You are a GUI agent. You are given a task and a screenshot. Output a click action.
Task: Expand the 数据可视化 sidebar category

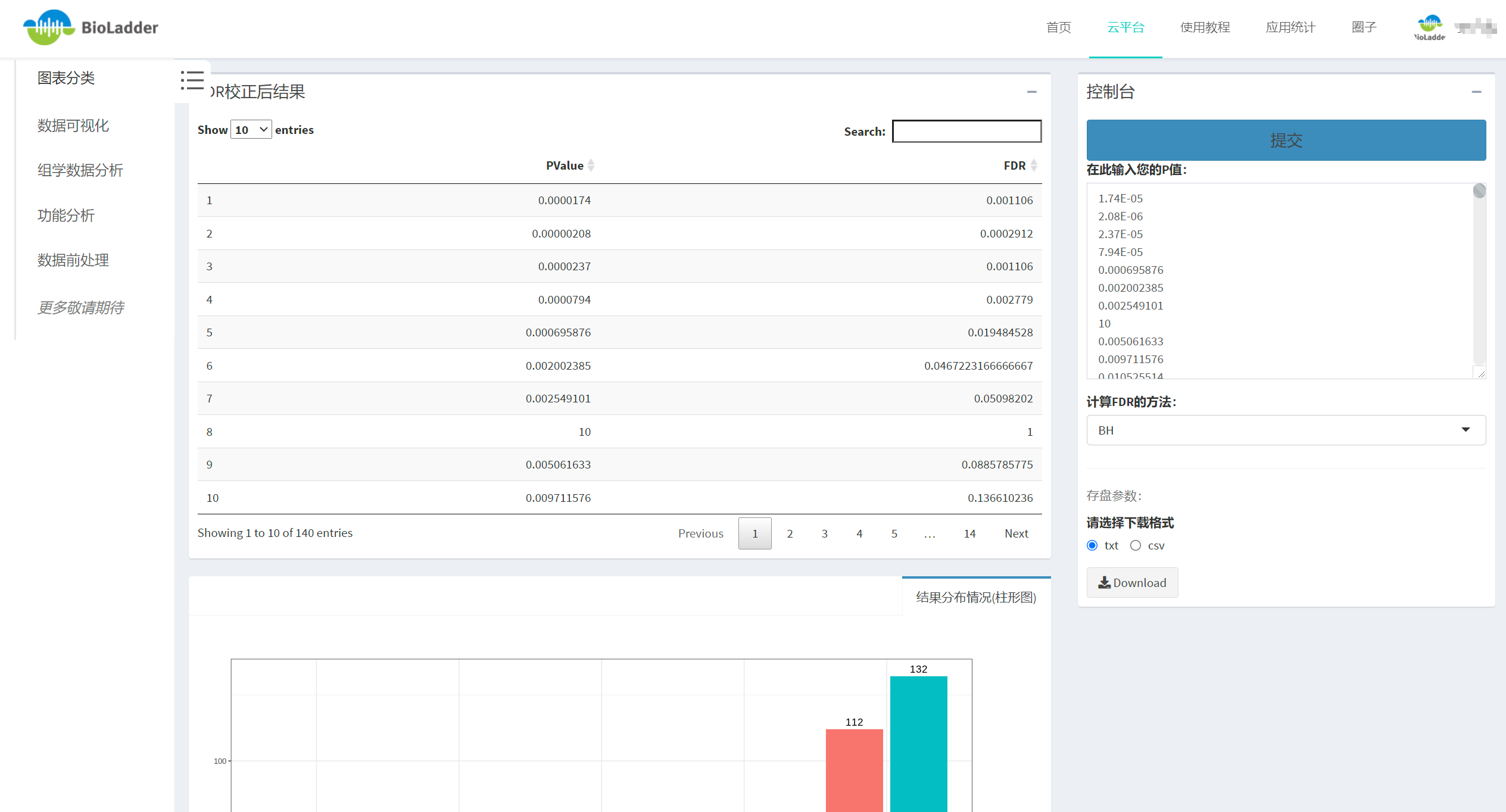point(73,126)
